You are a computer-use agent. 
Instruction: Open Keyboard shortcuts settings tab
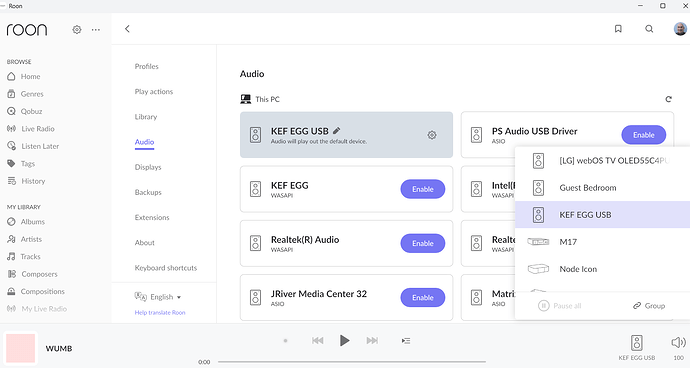pyautogui.click(x=166, y=268)
